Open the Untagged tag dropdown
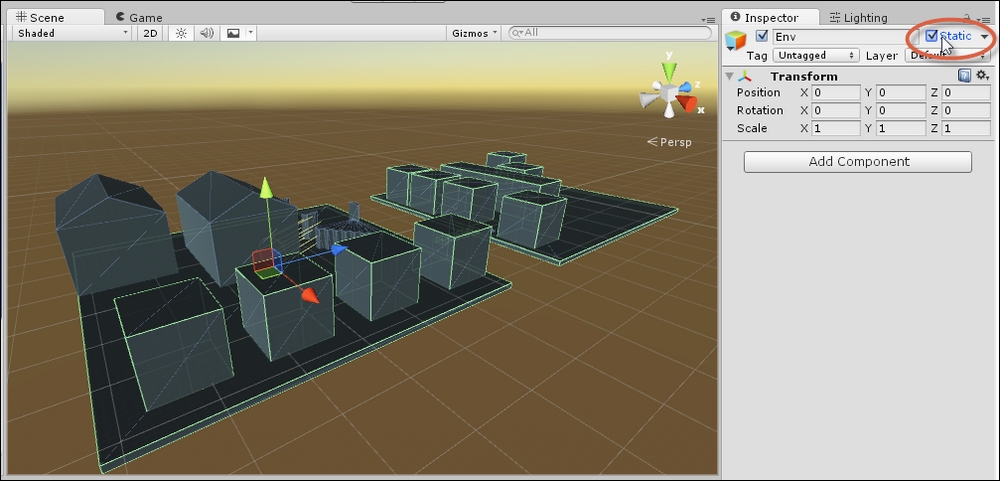The height and width of the screenshot is (481, 1000). point(815,56)
